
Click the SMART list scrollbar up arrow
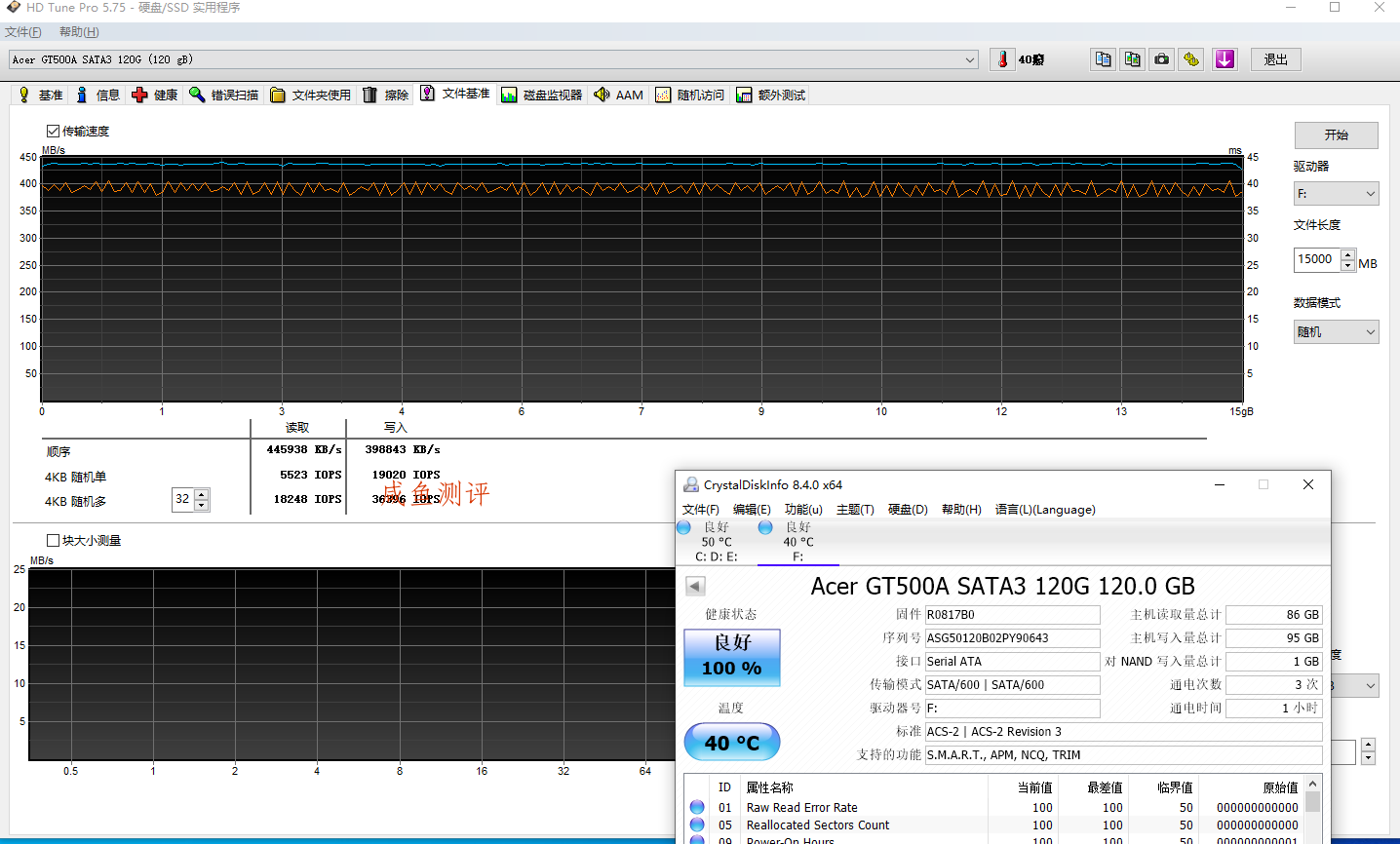[1313, 784]
